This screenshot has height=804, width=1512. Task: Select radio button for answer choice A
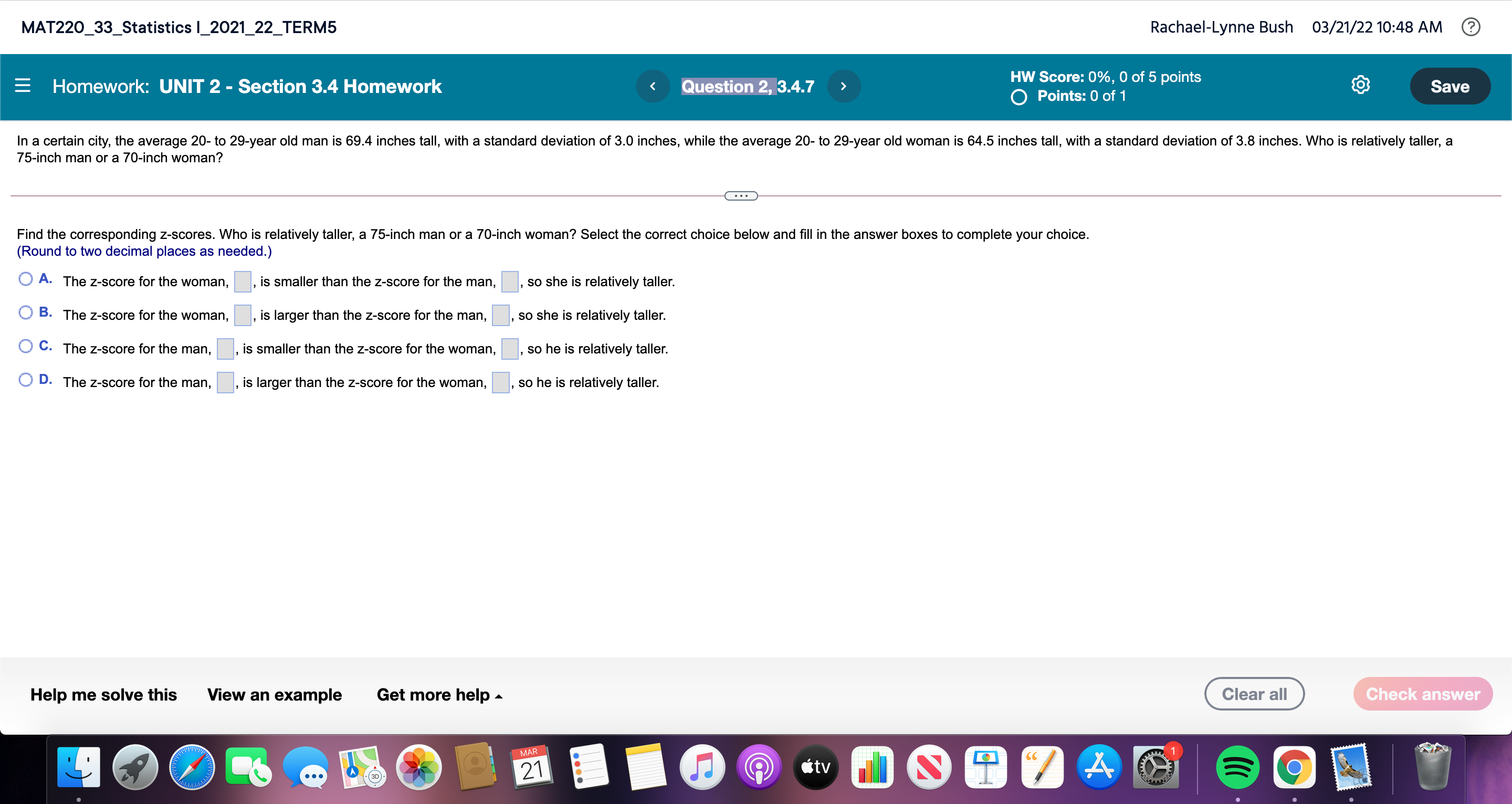25,278
